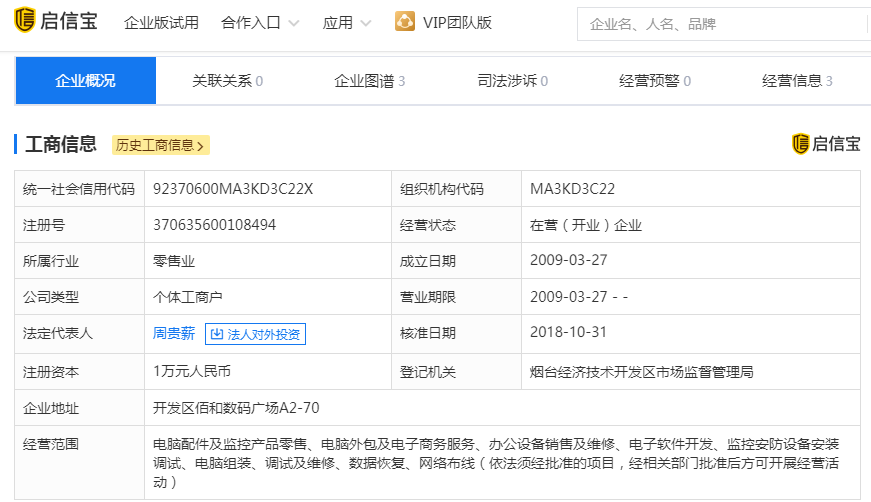
Task: Switch to the 关联关系 tab
Action: 227,81
